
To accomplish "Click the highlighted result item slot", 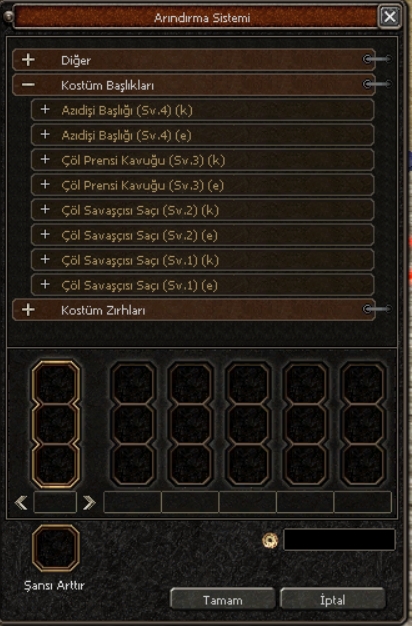I will (x=55, y=424).
